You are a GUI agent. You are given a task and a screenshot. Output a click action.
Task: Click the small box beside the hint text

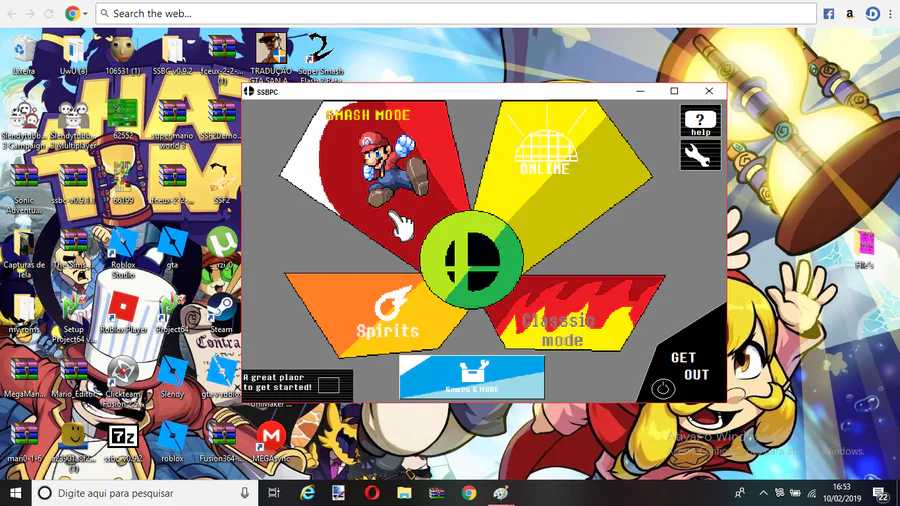coord(328,385)
